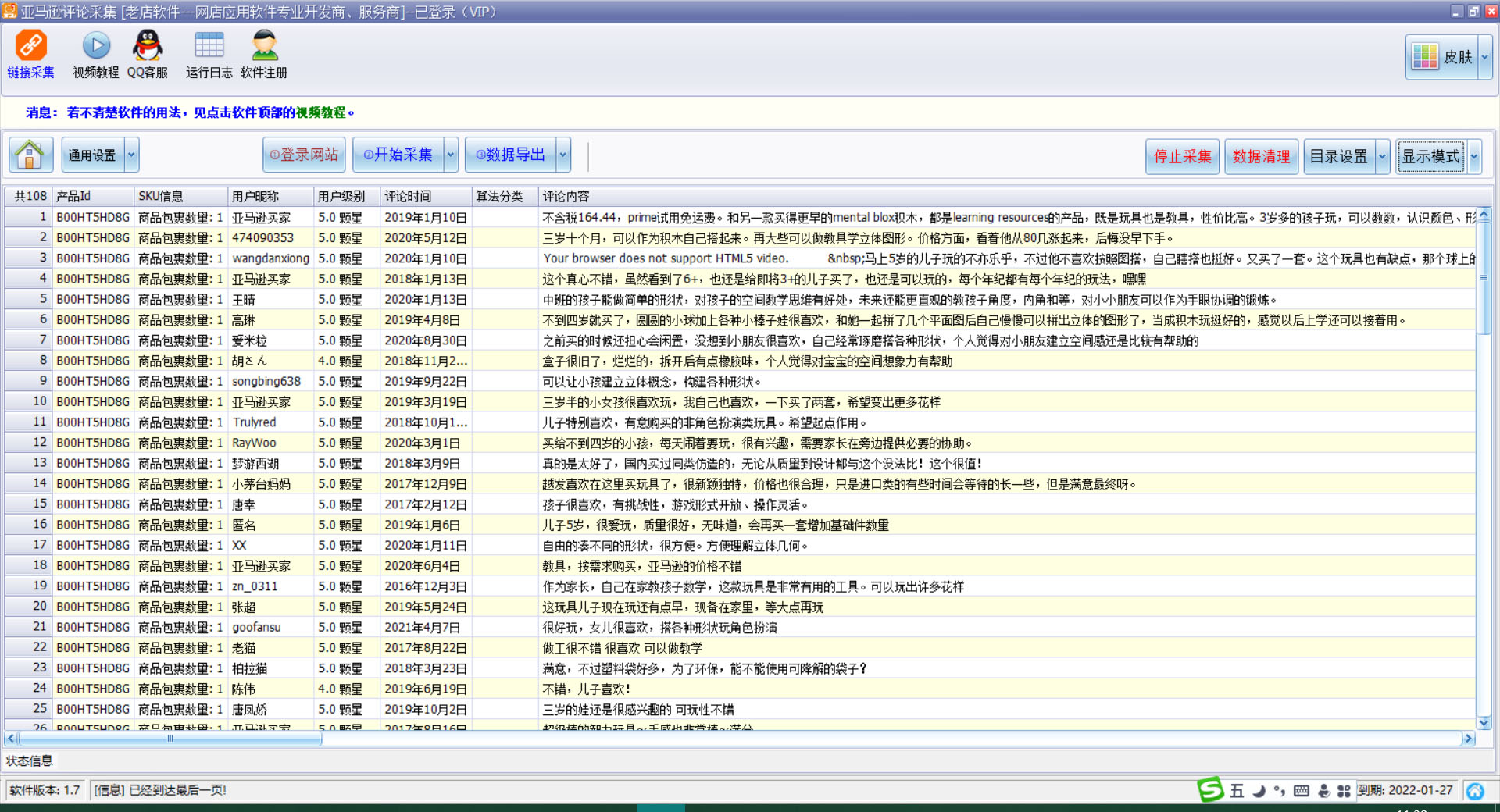The height and width of the screenshot is (812, 1500).
Task: Contact QQ客服 penguin support icon
Action: click(x=148, y=55)
